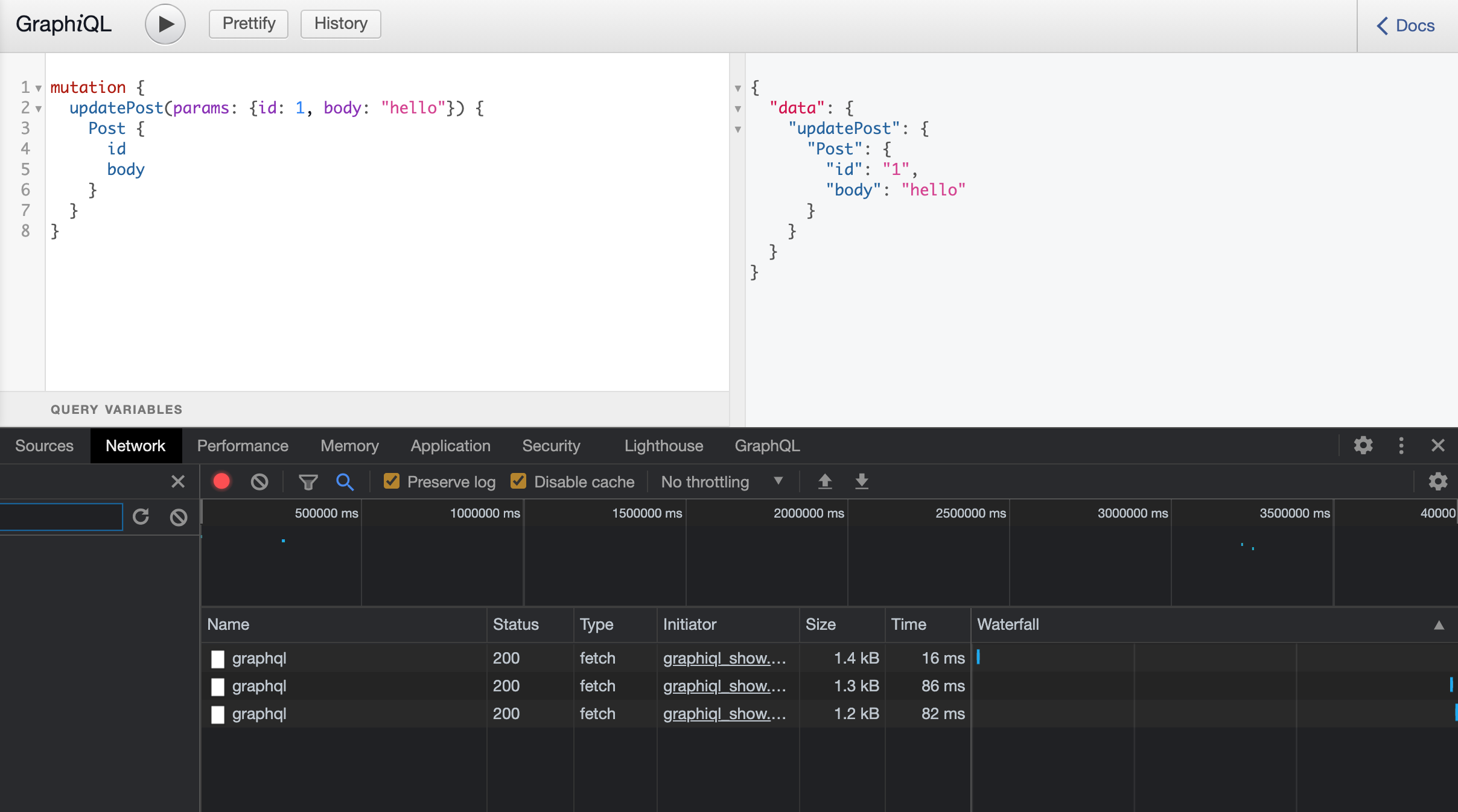Close the DevTools panel

(x=1438, y=446)
